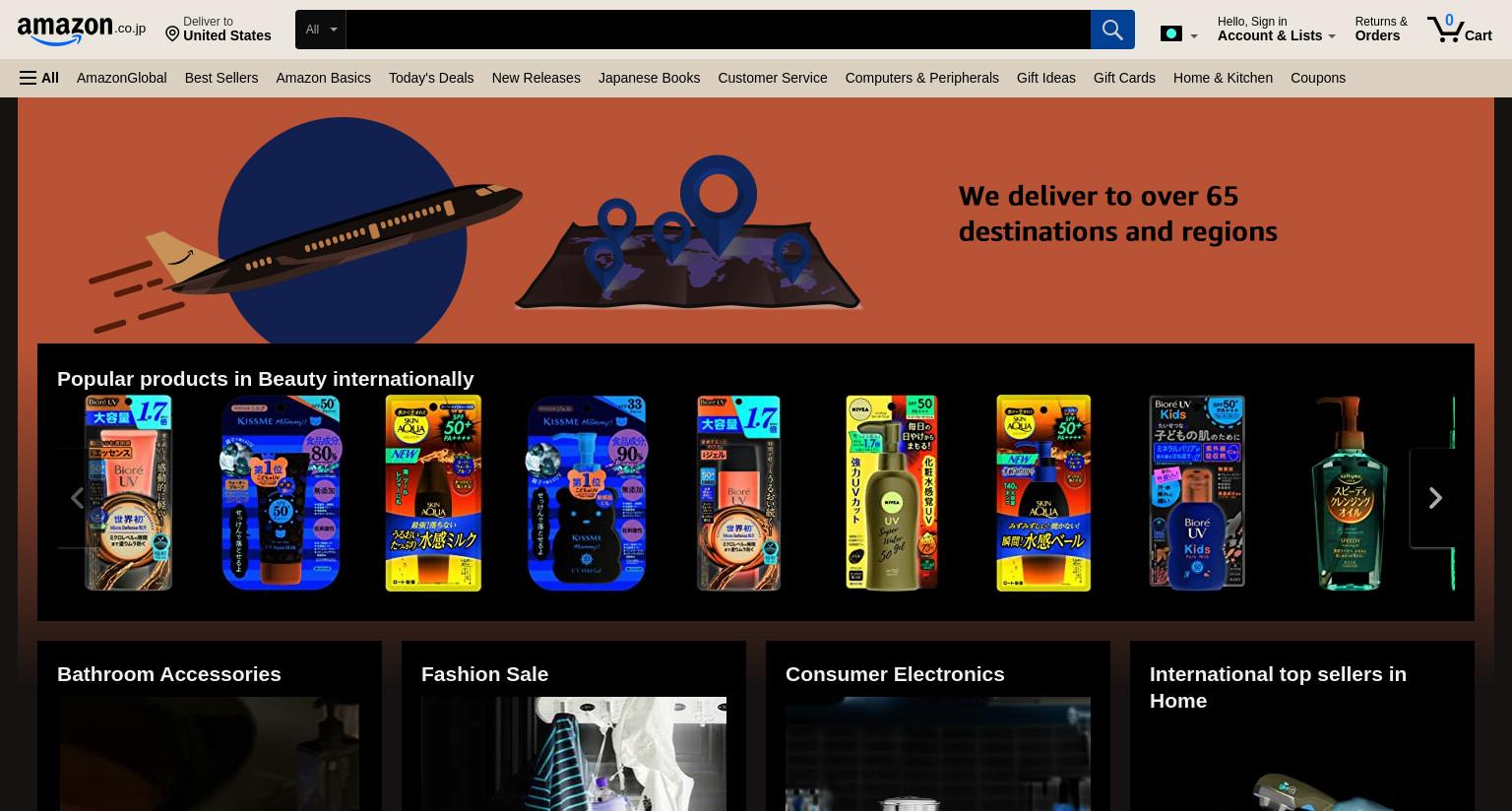1512x811 pixels.
Task: Open first Bioré UV orange tube product
Action: 128,493
